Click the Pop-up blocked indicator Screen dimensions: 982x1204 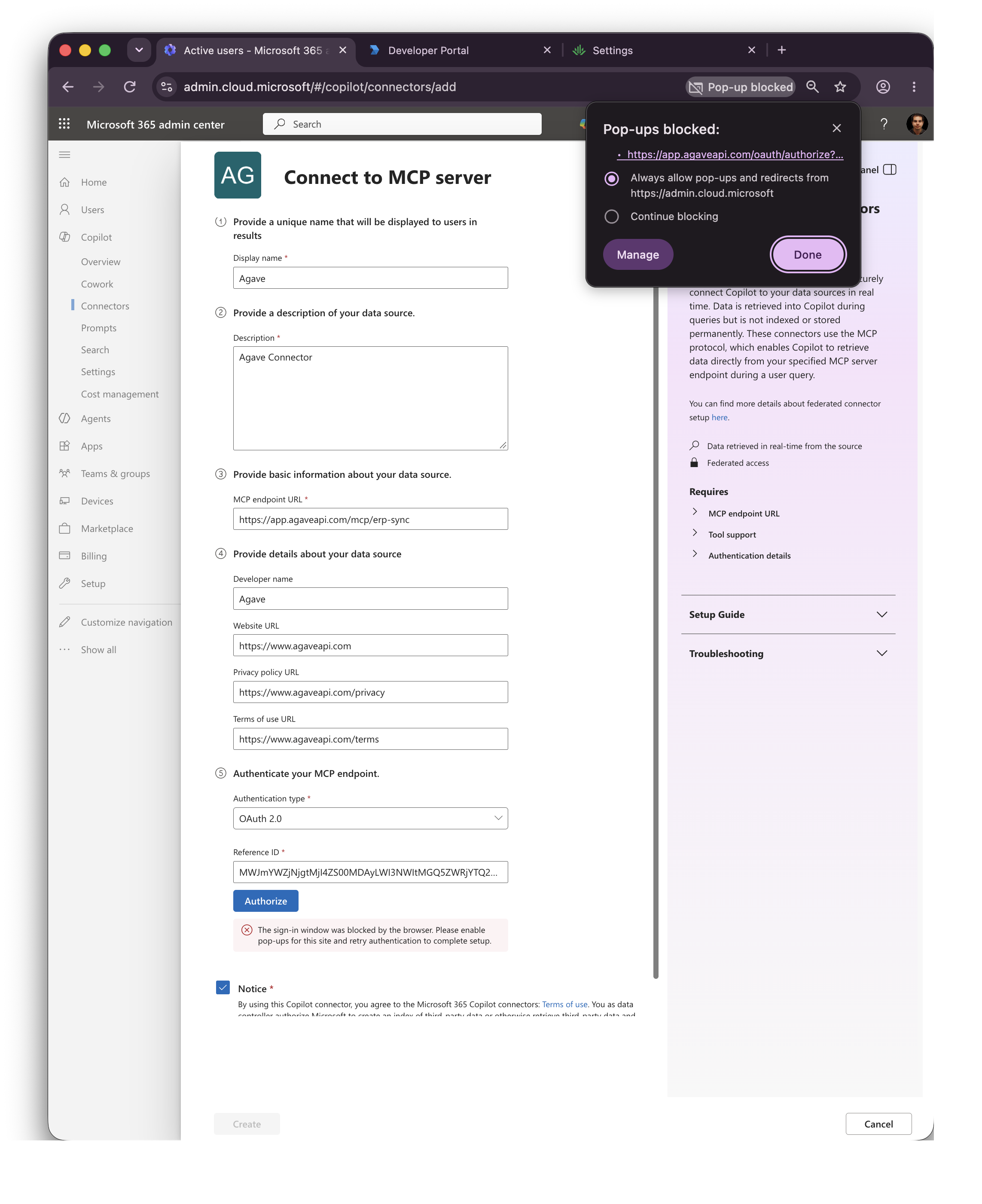(x=741, y=86)
